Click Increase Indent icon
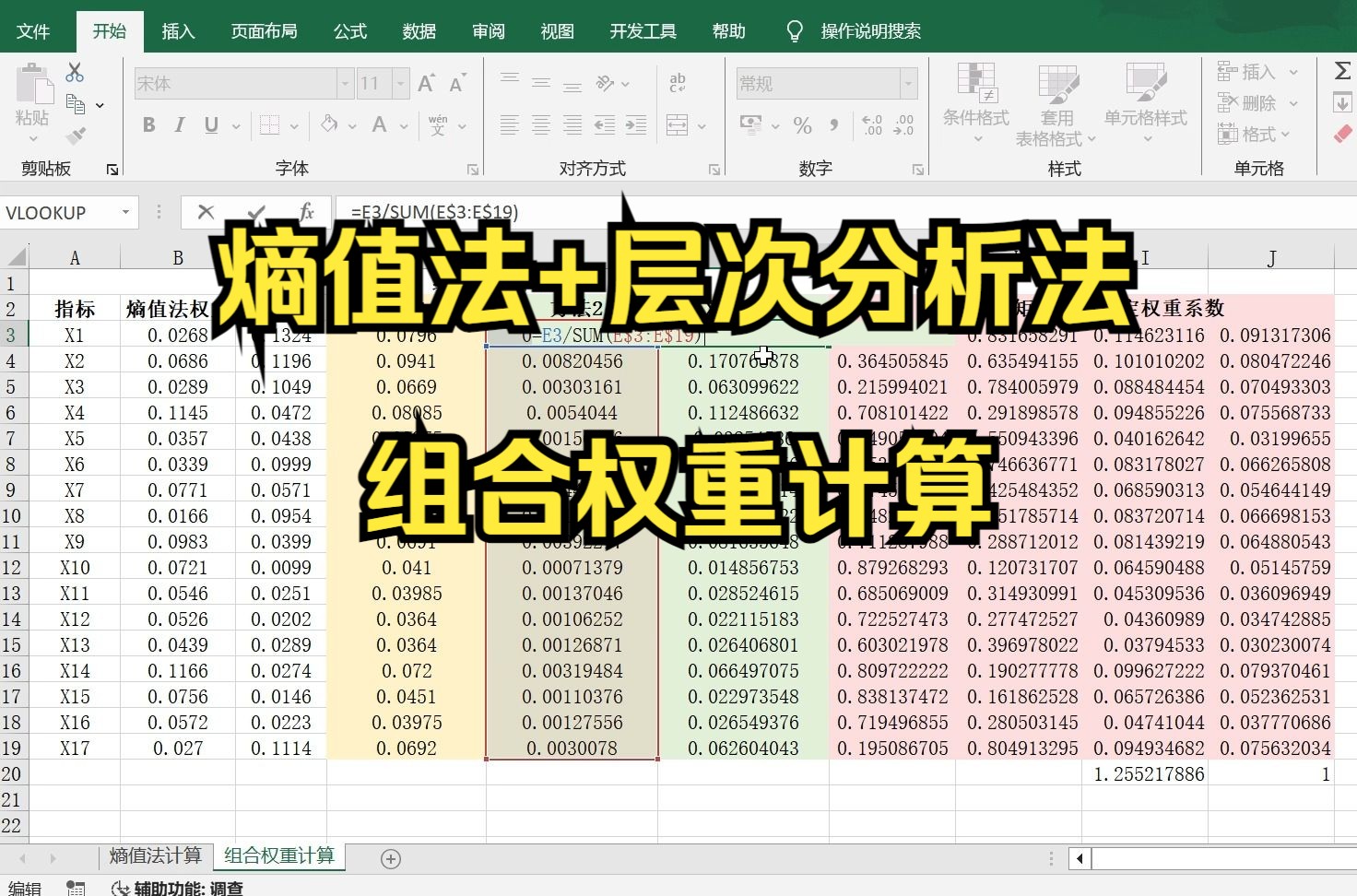 636,124
